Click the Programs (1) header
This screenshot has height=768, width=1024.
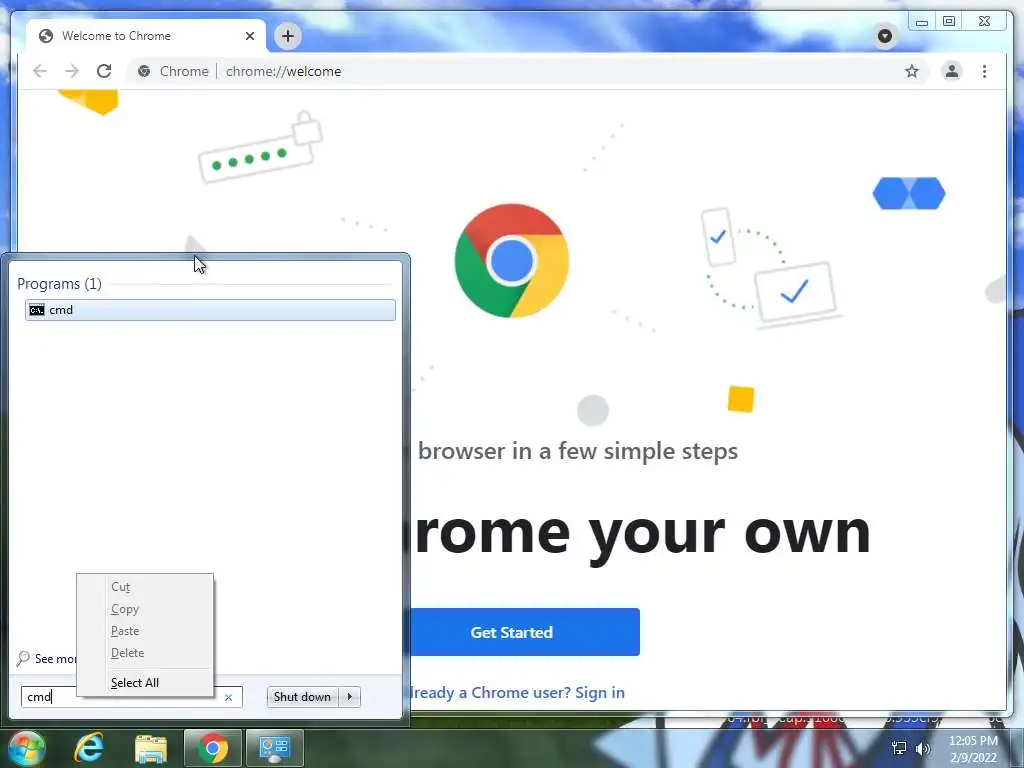point(59,283)
